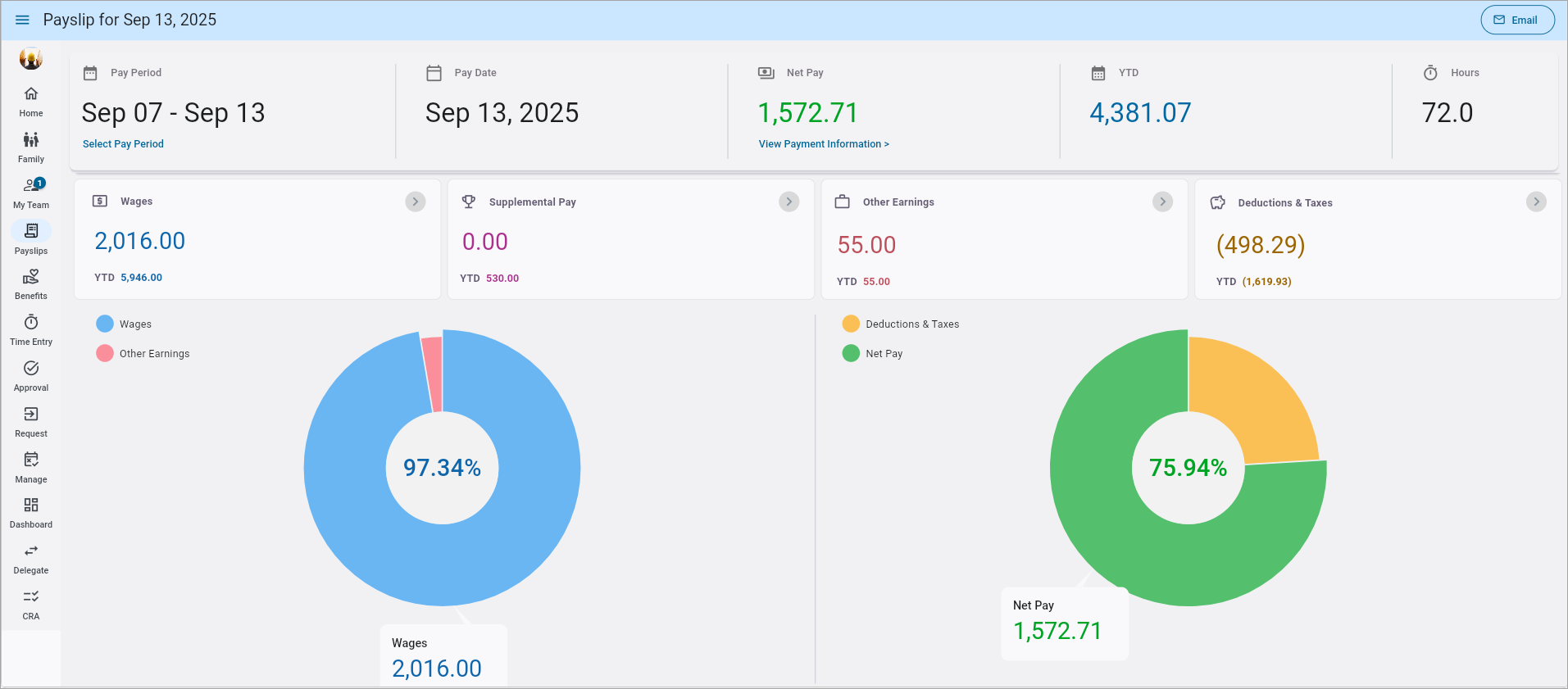Click the Email button
Screen dimensions: 1568x689
click(x=1516, y=20)
